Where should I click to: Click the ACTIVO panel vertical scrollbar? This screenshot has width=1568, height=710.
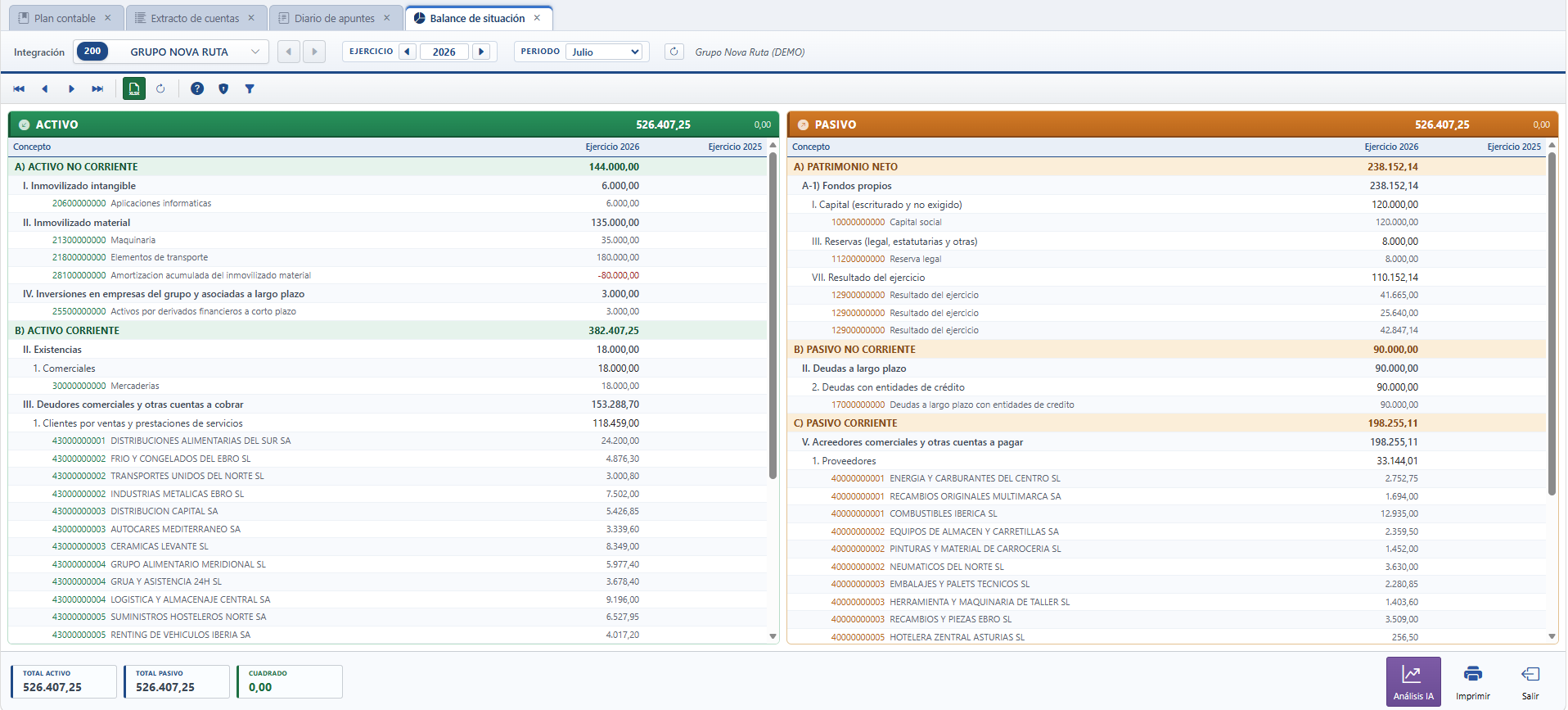pyautogui.click(x=773, y=316)
